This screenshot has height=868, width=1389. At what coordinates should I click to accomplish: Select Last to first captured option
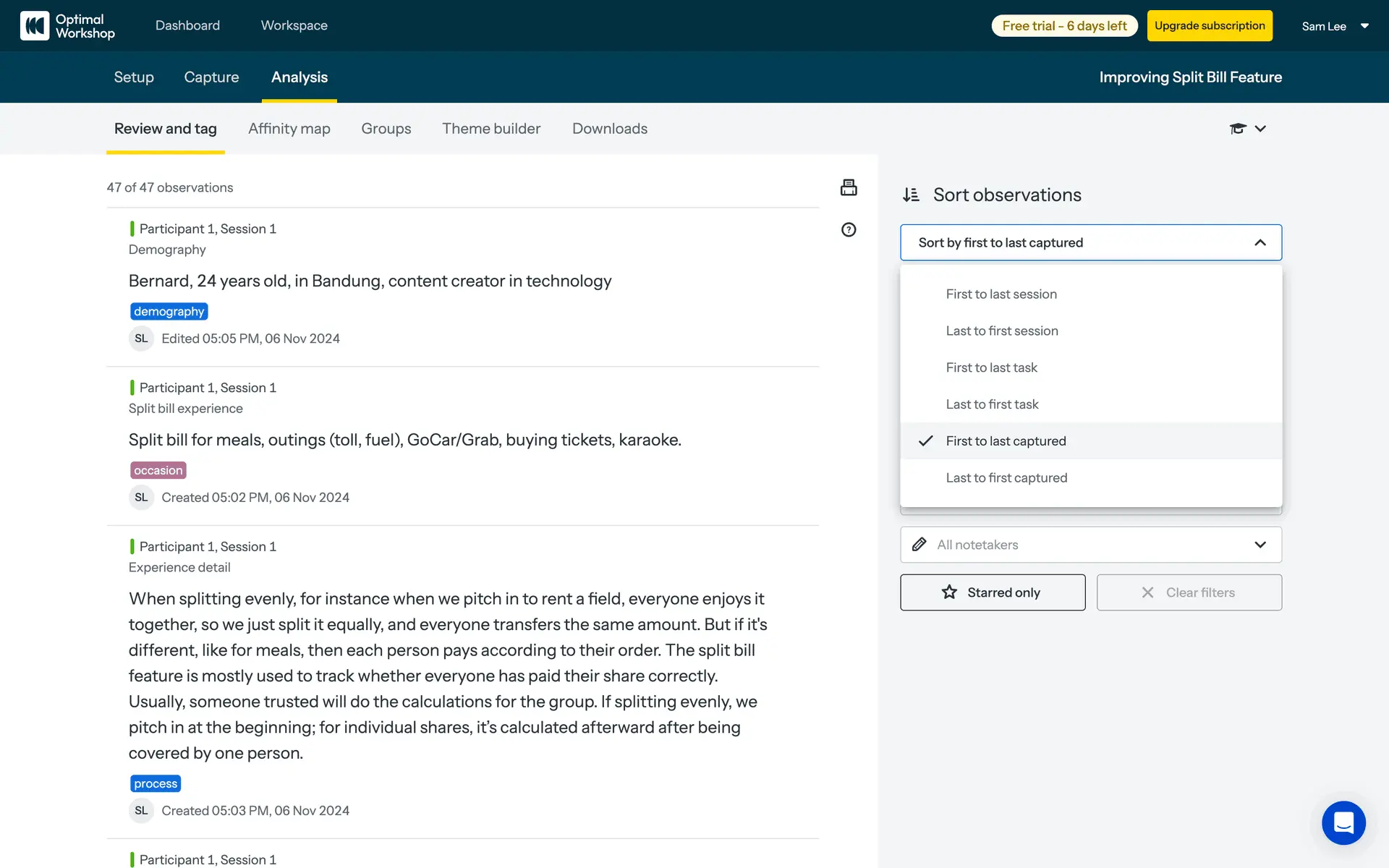(x=1006, y=478)
